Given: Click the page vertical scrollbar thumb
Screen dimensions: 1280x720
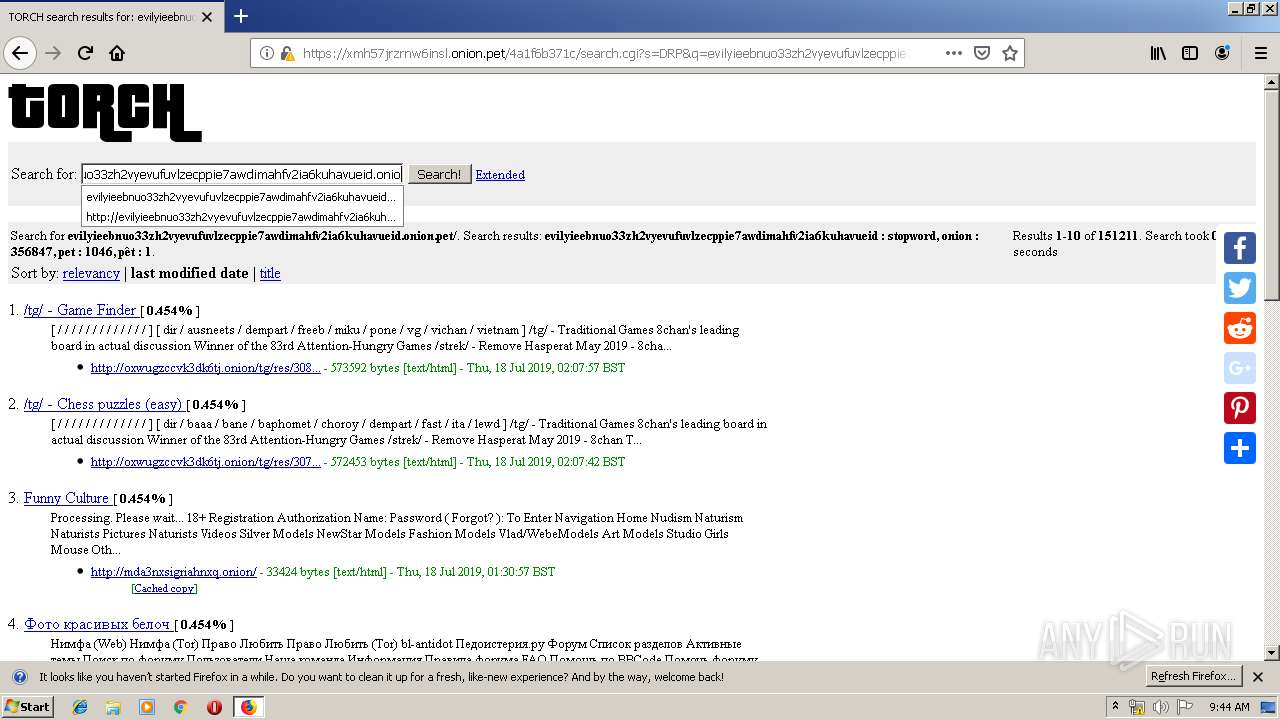Looking at the screenshot, I should pyautogui.click(x=1271, y=195).
